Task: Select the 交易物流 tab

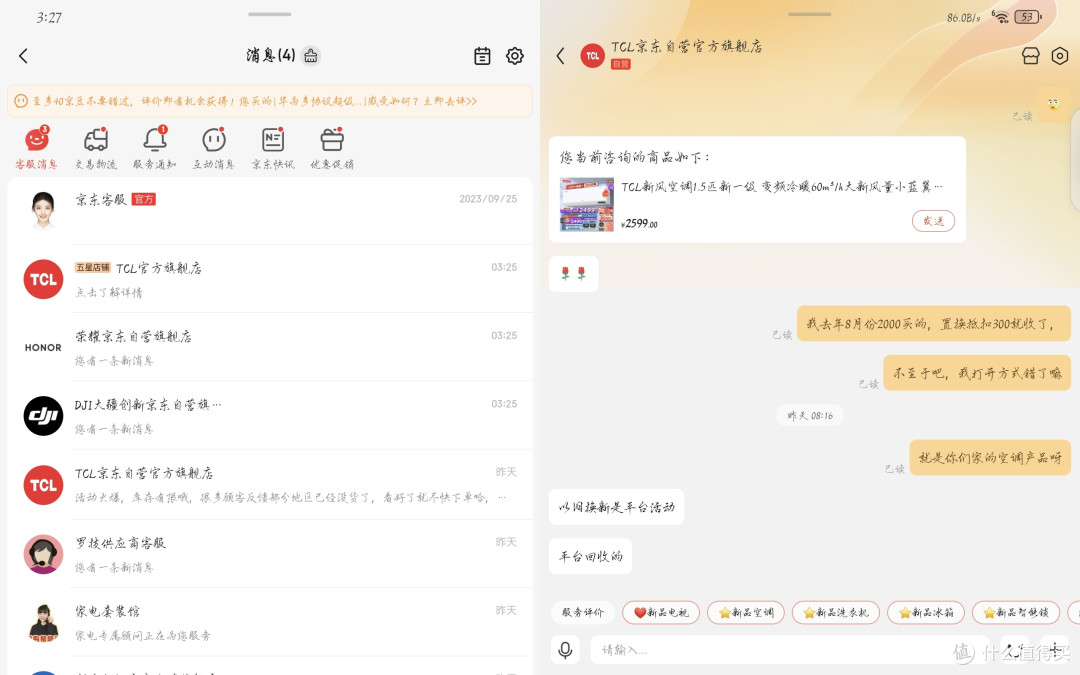Action: point(96,148)
